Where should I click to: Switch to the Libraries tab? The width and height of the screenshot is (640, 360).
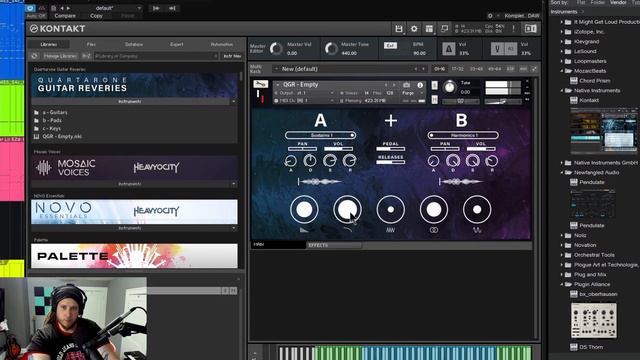(49, 44)
